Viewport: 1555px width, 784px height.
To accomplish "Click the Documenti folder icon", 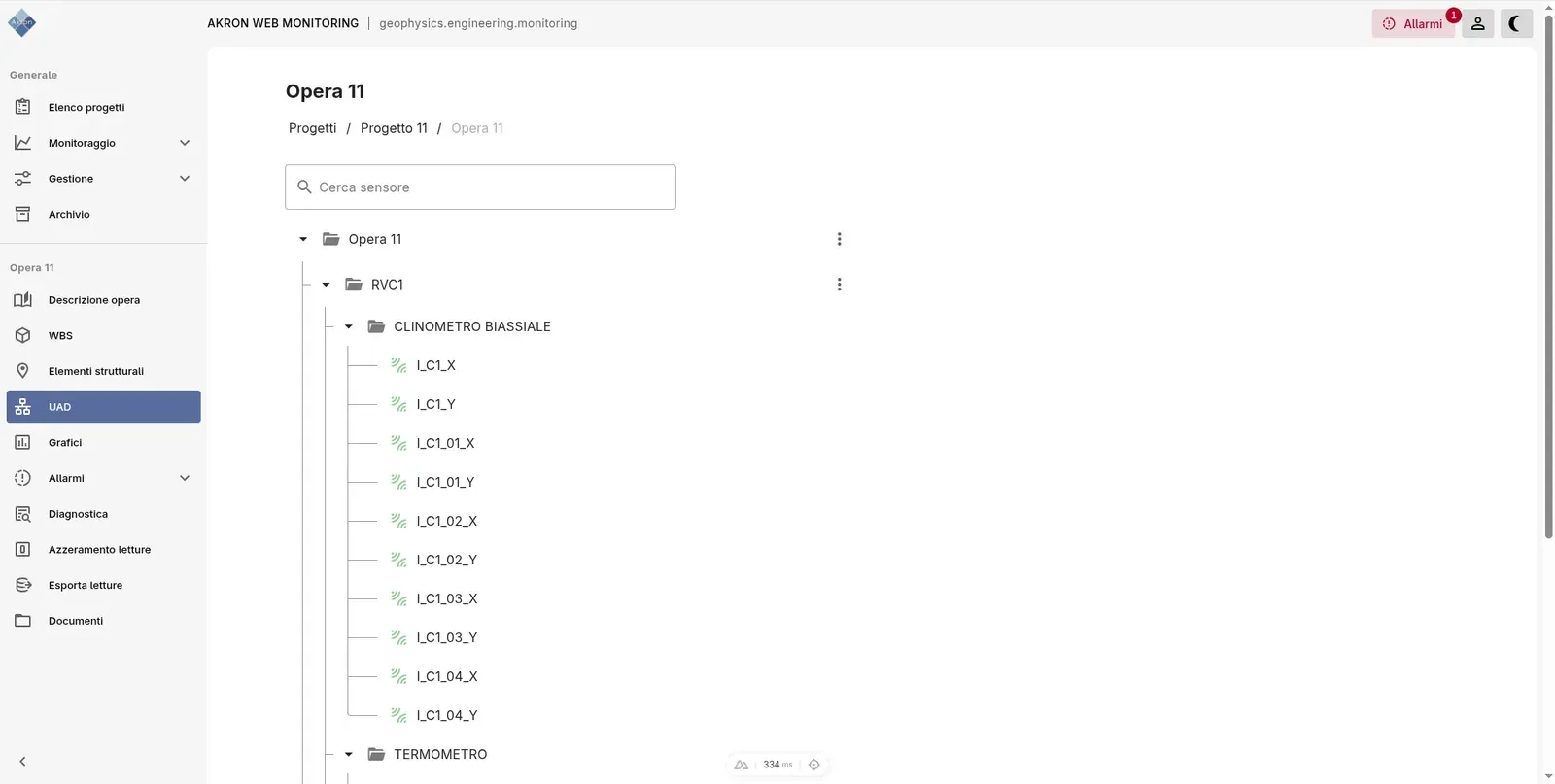I will (22, 621).
